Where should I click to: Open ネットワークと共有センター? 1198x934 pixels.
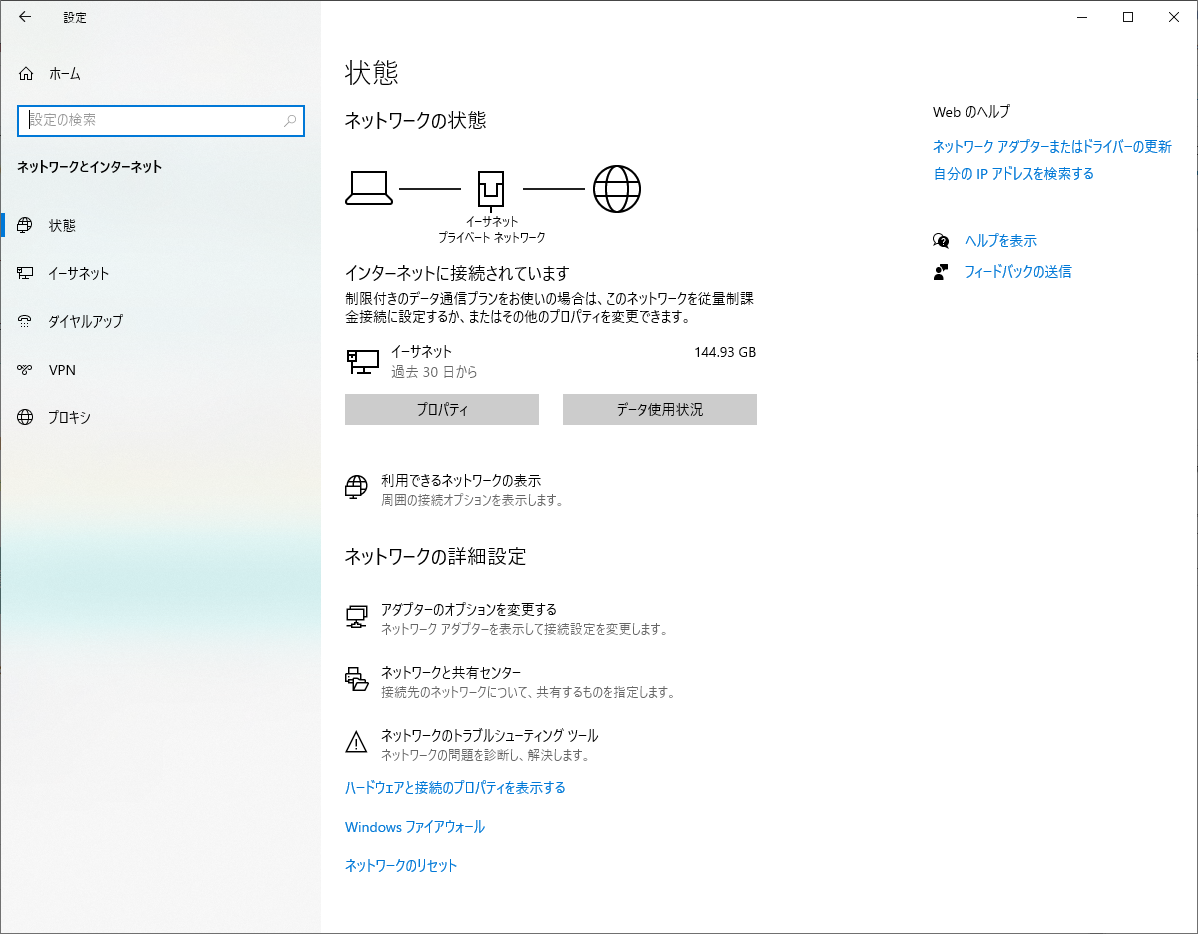(x=450, y=672)
